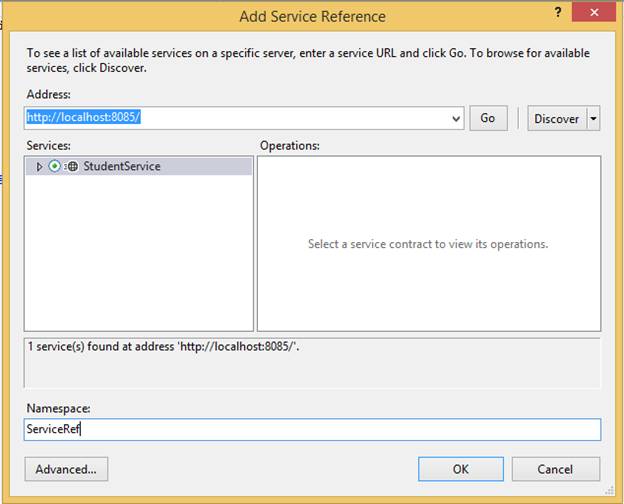Click the Namespace label

(x=58, y=409)
